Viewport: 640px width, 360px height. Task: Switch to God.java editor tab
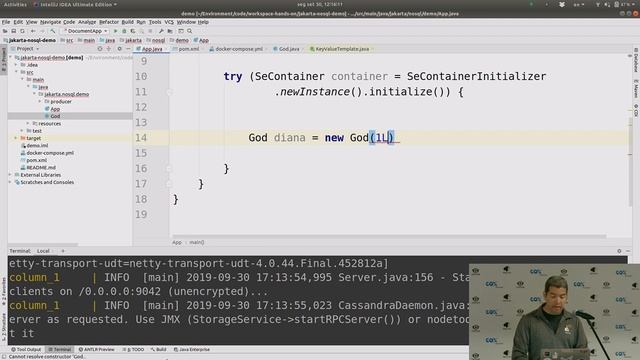coord(288,49)
